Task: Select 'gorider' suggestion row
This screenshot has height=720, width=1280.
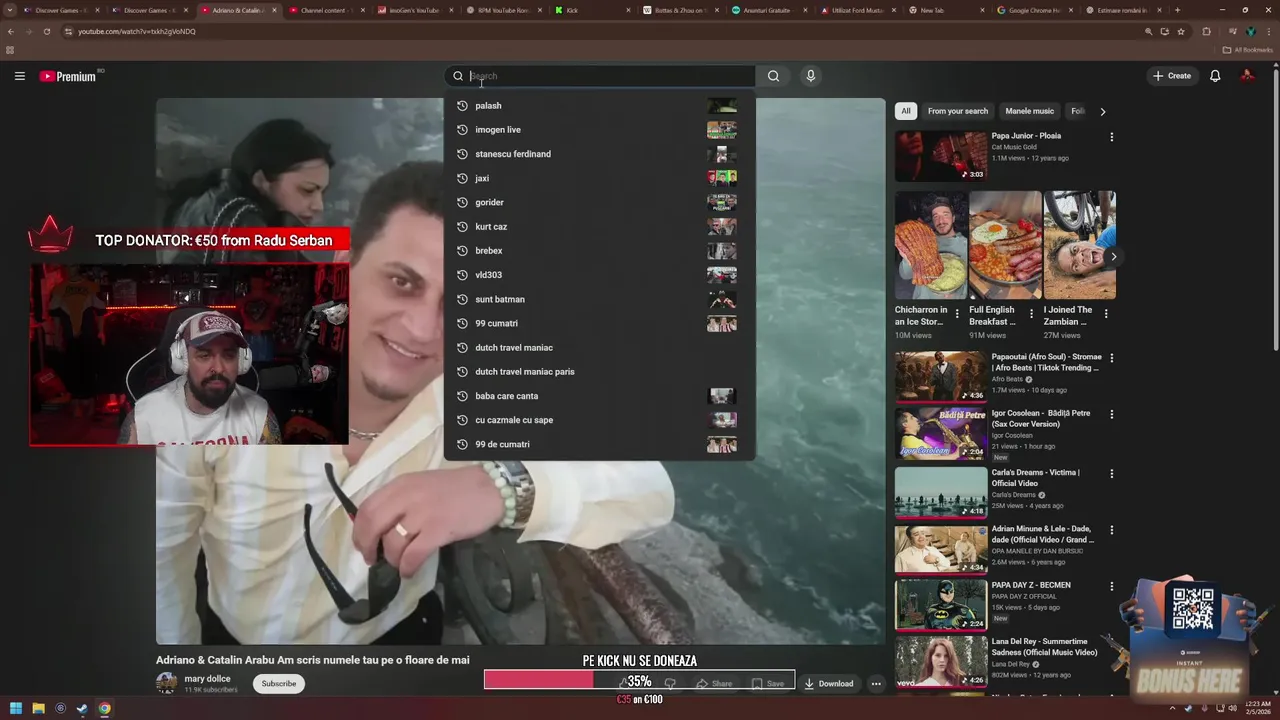Action: (599, 202)
